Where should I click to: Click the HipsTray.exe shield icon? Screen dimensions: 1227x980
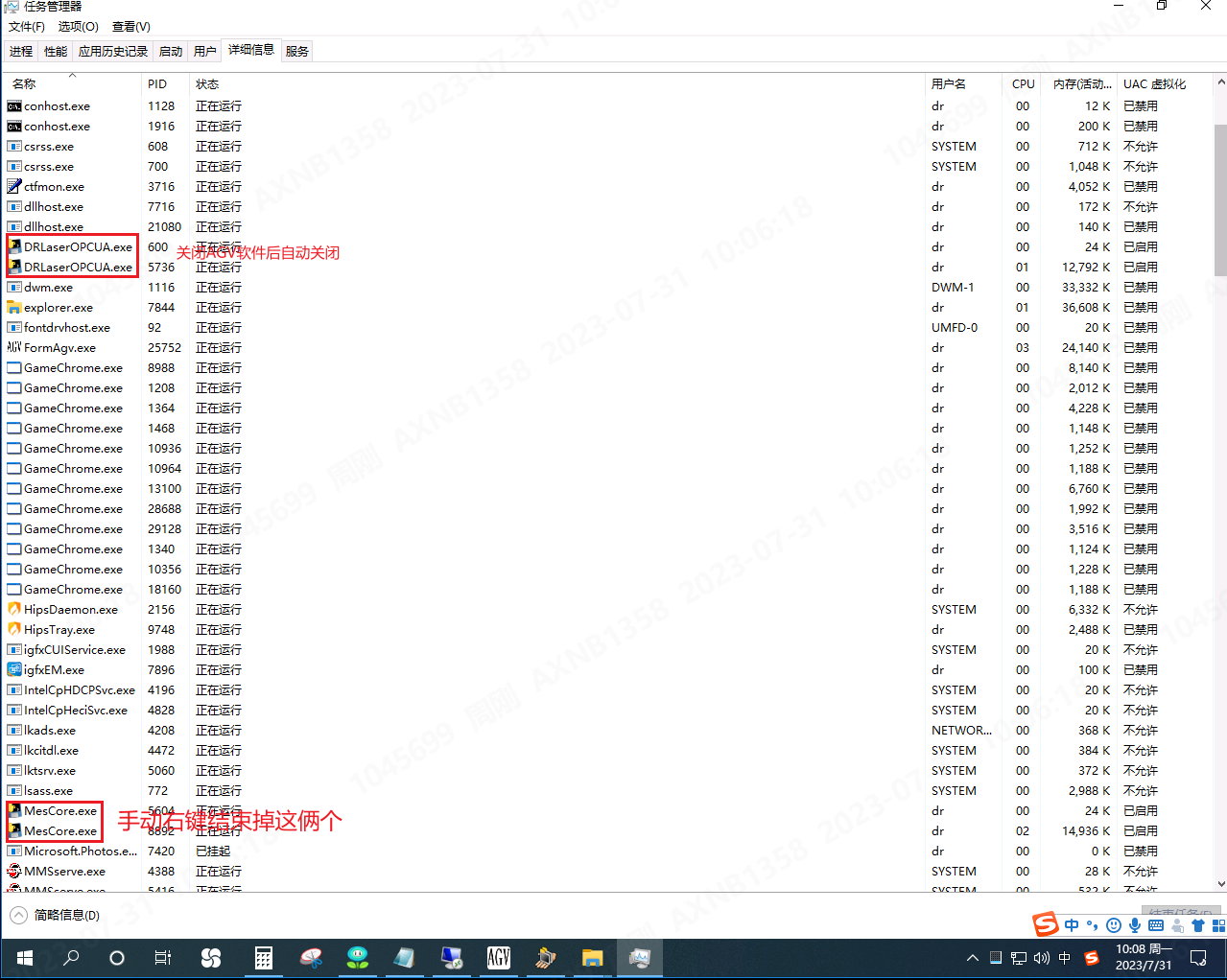14,629
